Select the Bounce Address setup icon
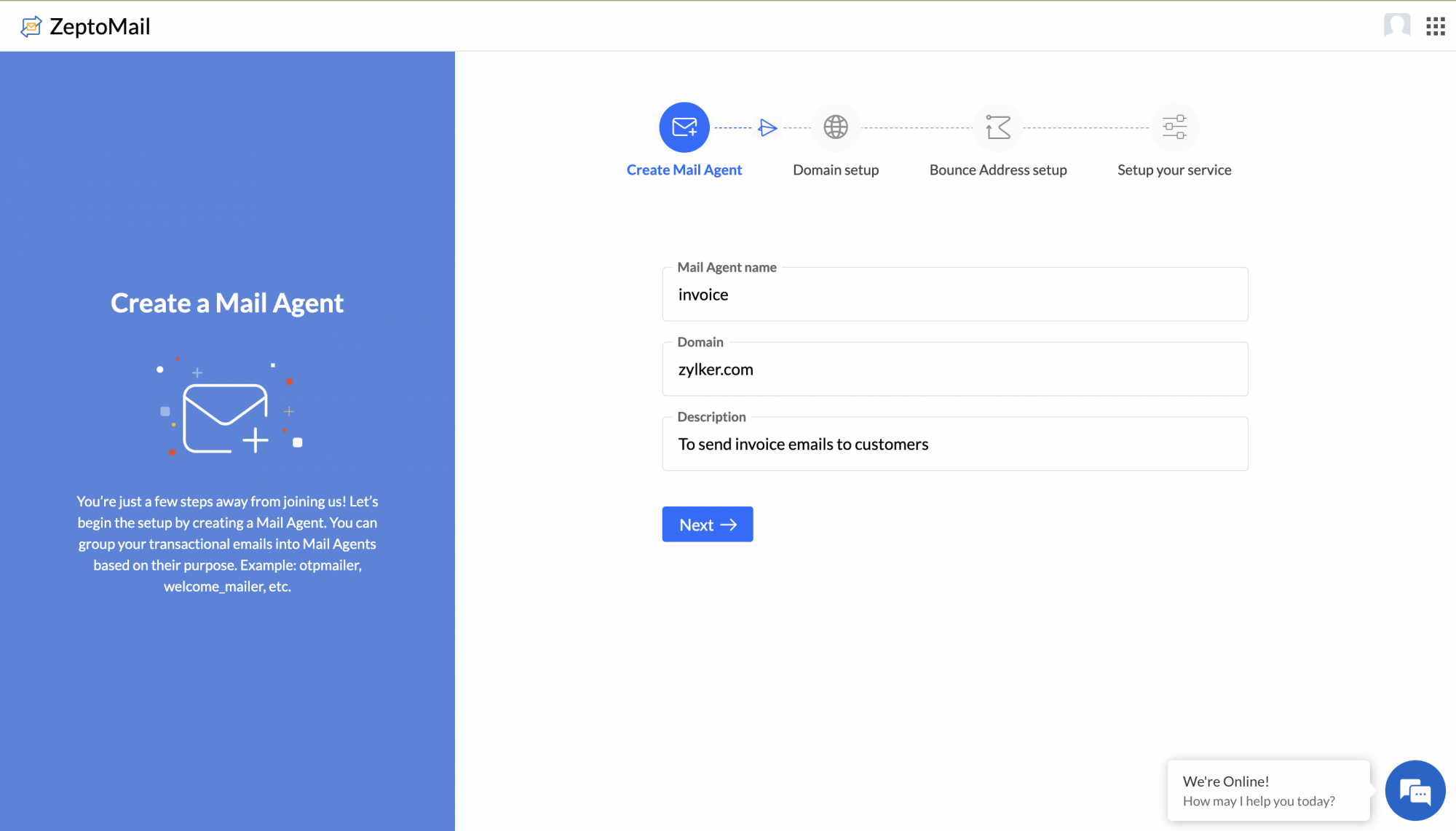This screenshot has width=1456, height=831. 997,127
